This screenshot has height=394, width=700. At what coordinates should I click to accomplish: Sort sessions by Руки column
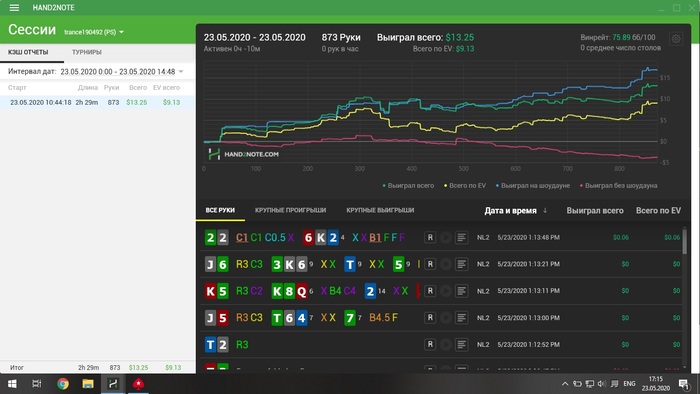[112, 87]
